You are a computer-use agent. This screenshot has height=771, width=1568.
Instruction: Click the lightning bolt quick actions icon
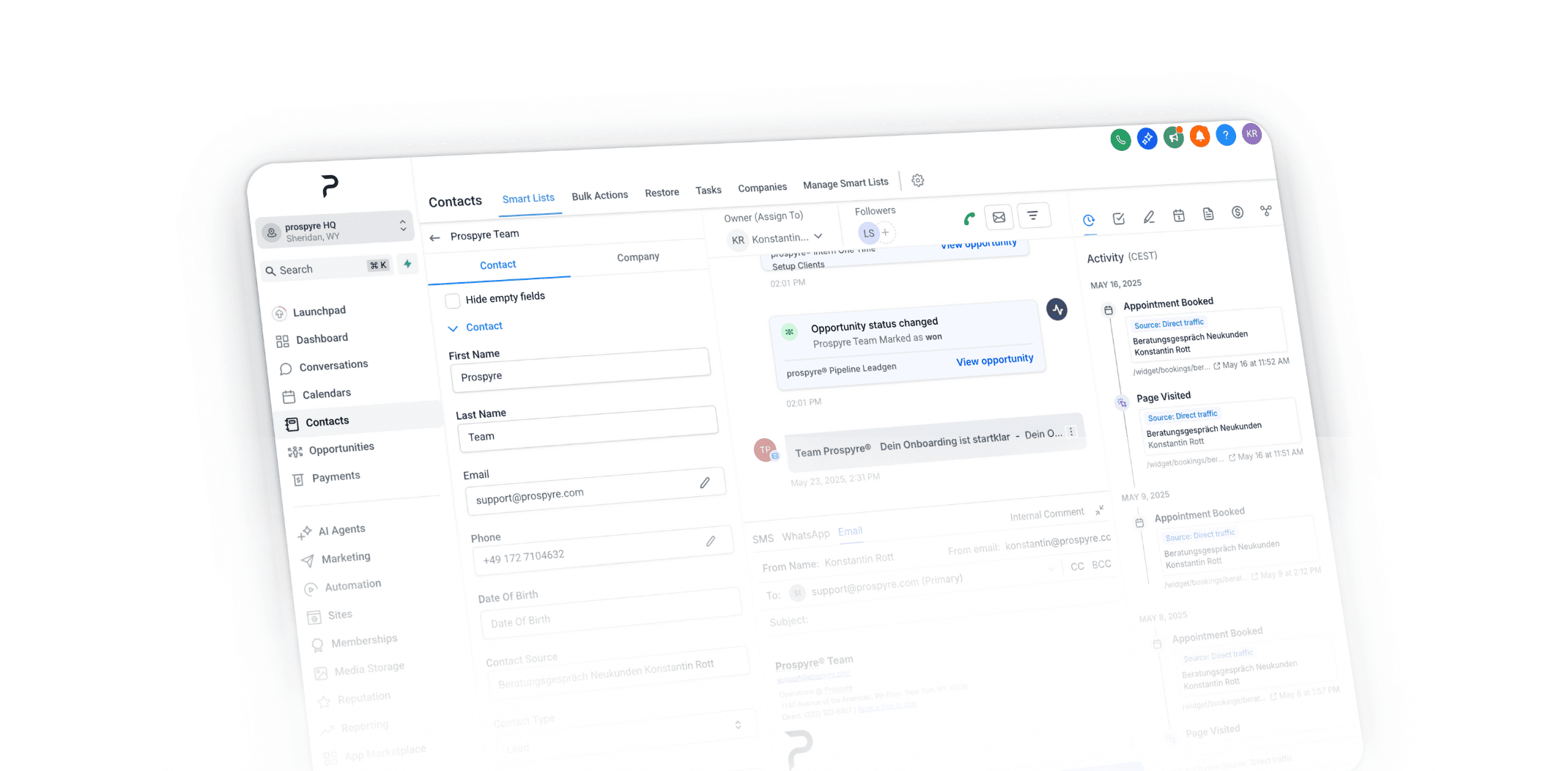tap(407, 264)
